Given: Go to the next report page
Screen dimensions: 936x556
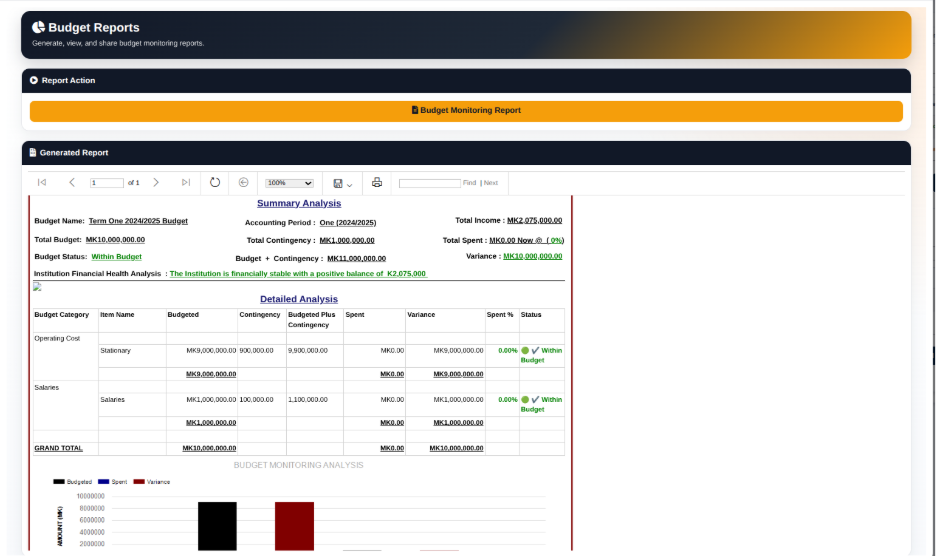Looking at the screenshot, I should [156, 182].
